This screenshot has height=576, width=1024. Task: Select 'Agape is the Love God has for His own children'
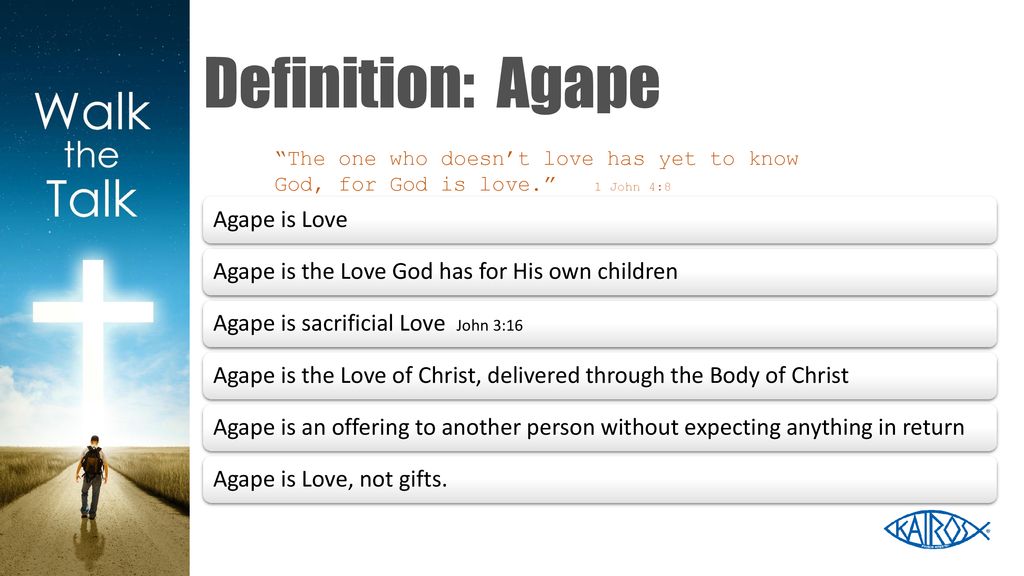click(x=600, y=272)
